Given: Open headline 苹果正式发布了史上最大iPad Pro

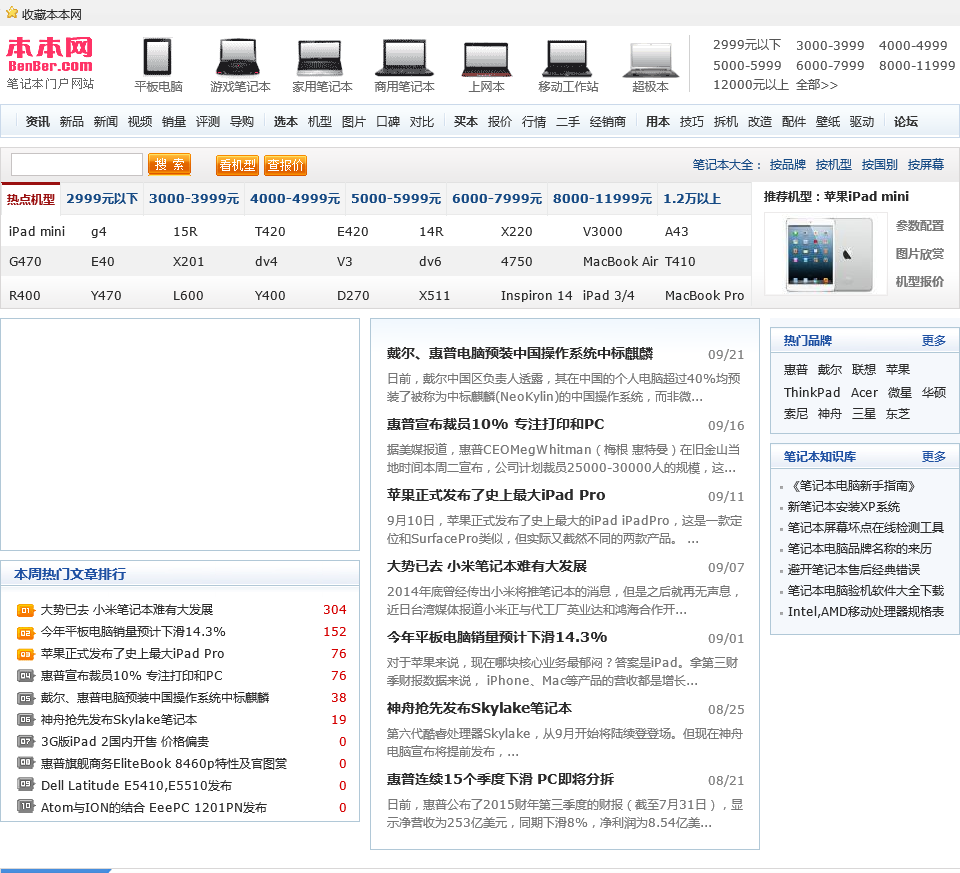Looking at the screenshot, I should (496, 495).
